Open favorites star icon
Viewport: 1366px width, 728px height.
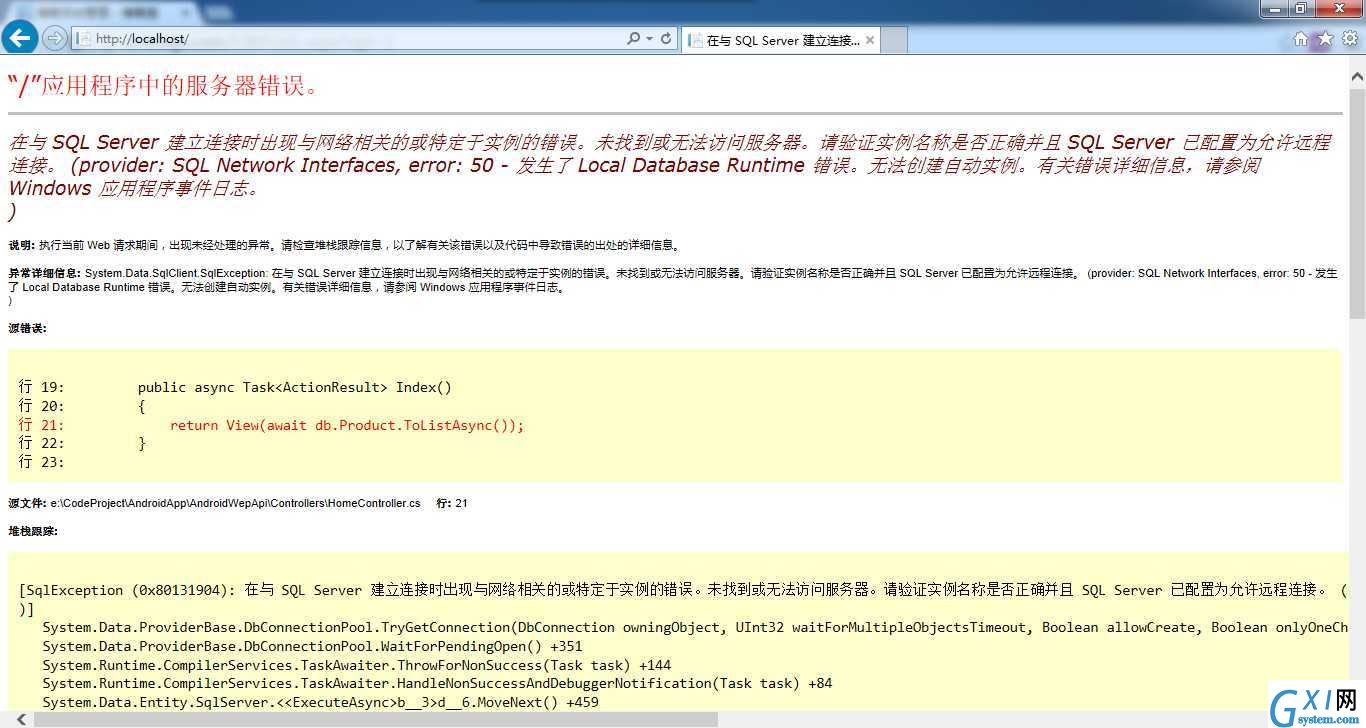tap(1325, 39)
